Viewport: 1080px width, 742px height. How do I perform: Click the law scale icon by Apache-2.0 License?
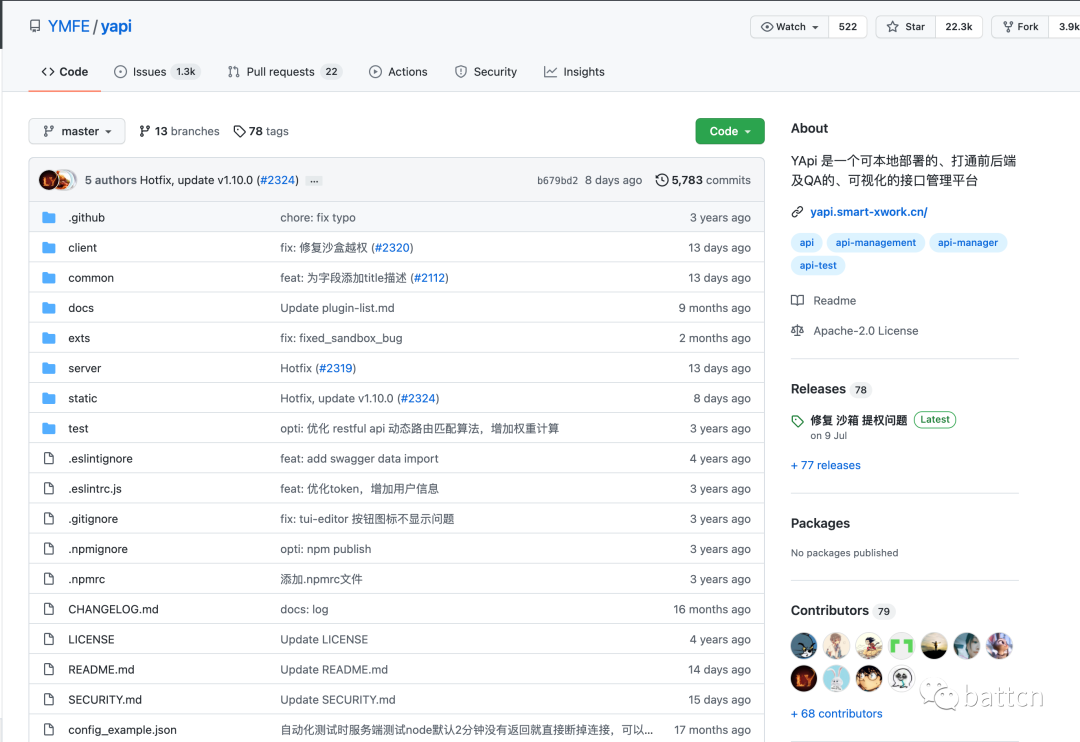797,331
